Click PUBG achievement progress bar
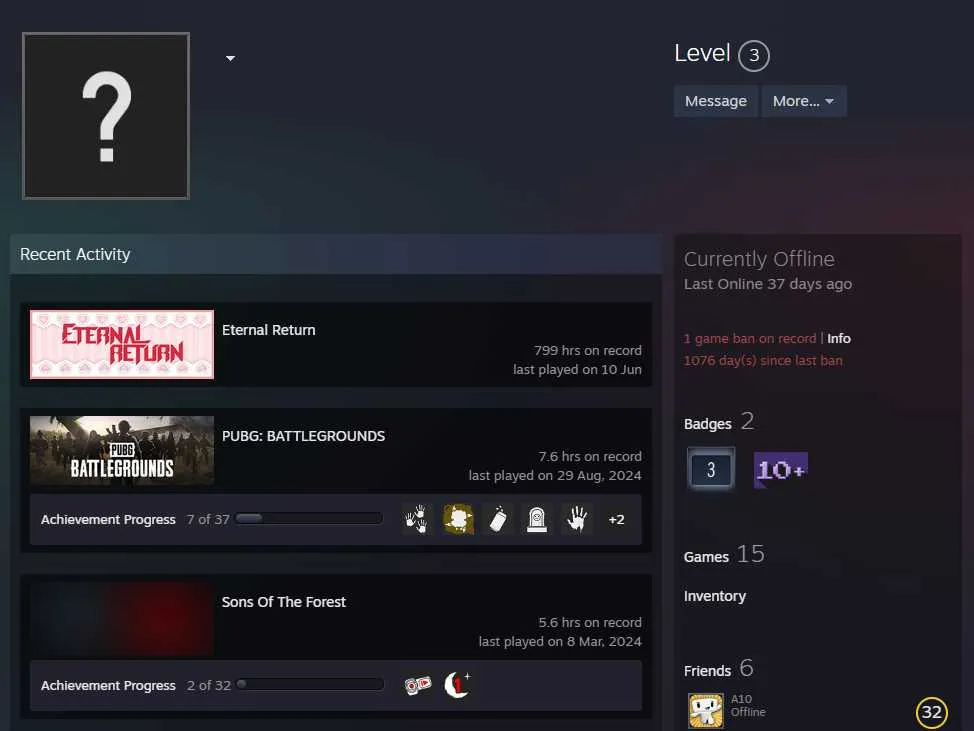The image size is (974, 731). click(309, 519)
